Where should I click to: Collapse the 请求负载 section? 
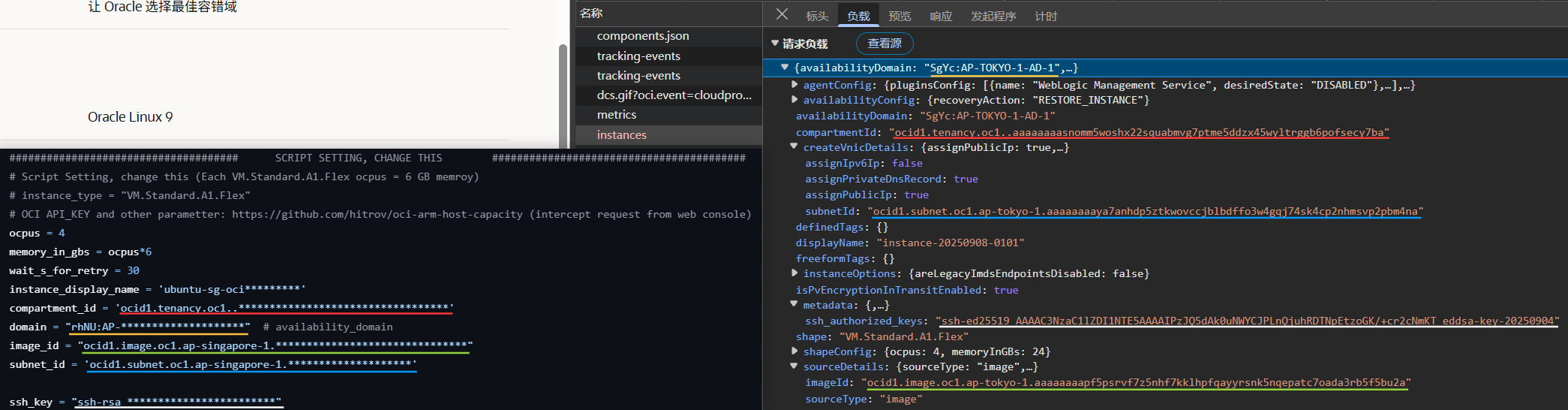pyautogui.click(x=775, y=44)
